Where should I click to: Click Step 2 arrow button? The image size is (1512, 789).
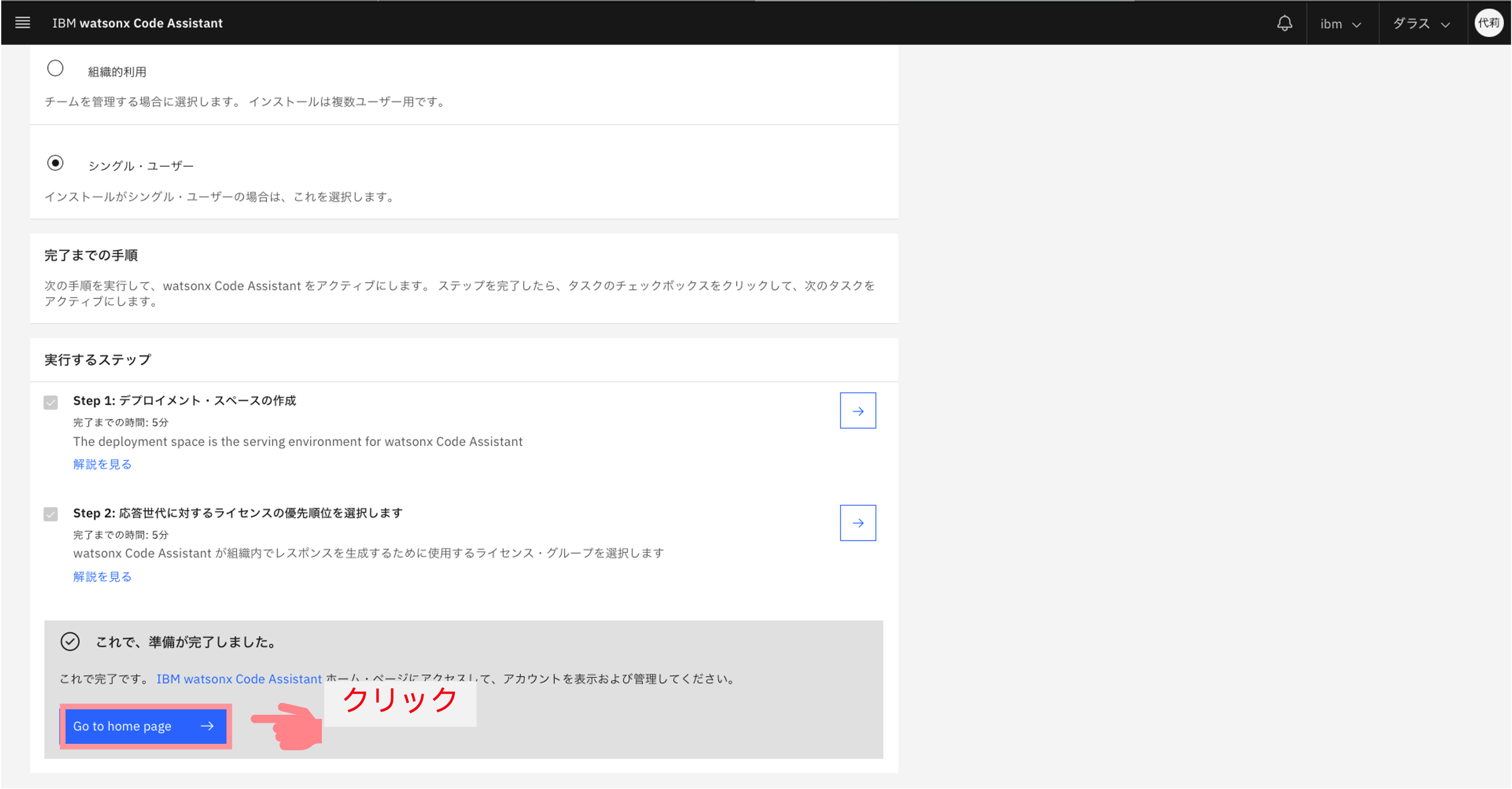pyautogui.click(x=857, y=523)
